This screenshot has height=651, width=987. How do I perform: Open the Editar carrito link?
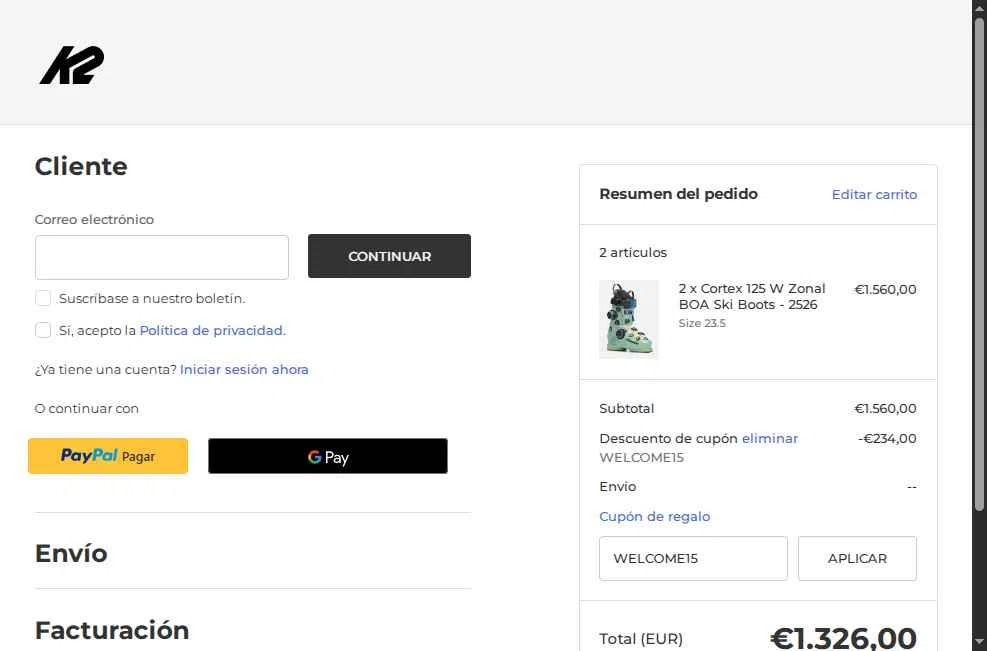(874, 195)
